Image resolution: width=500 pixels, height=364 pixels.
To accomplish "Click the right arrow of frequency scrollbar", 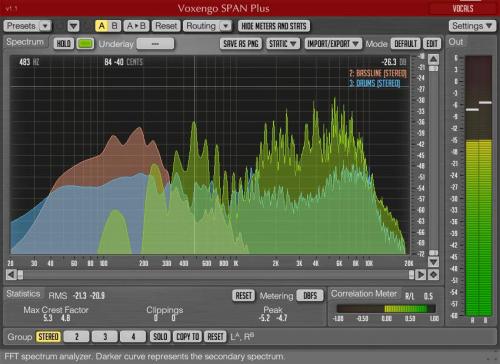I will click(421, 275).
